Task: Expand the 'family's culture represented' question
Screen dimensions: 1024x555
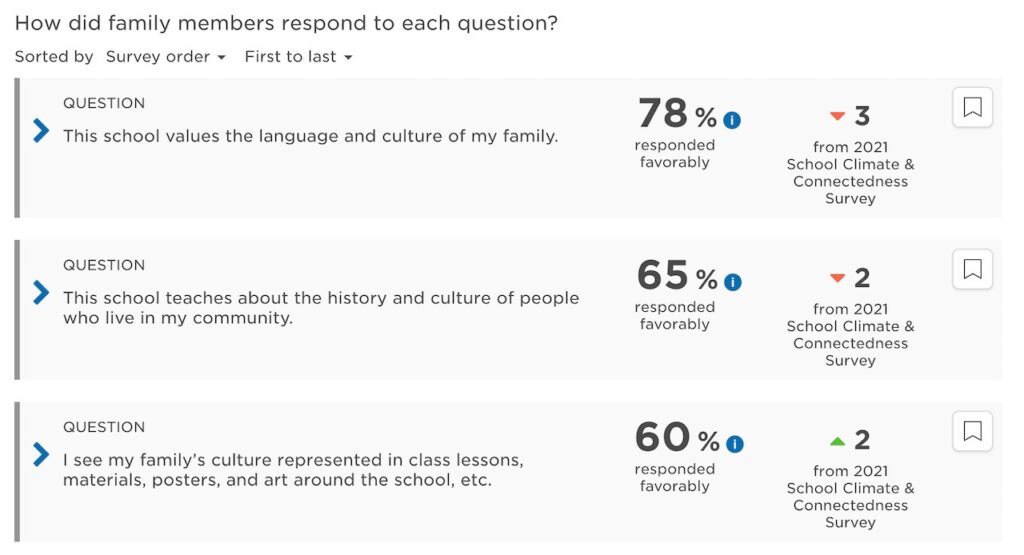Action: pos(41,454)
